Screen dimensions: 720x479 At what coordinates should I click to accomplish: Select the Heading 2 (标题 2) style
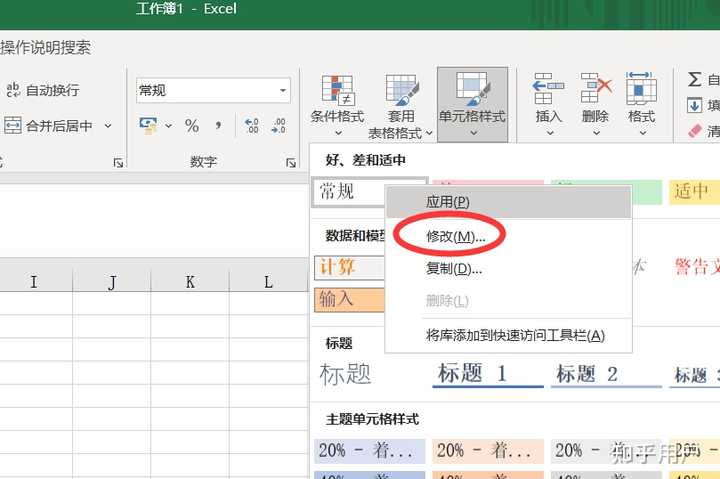606,374
